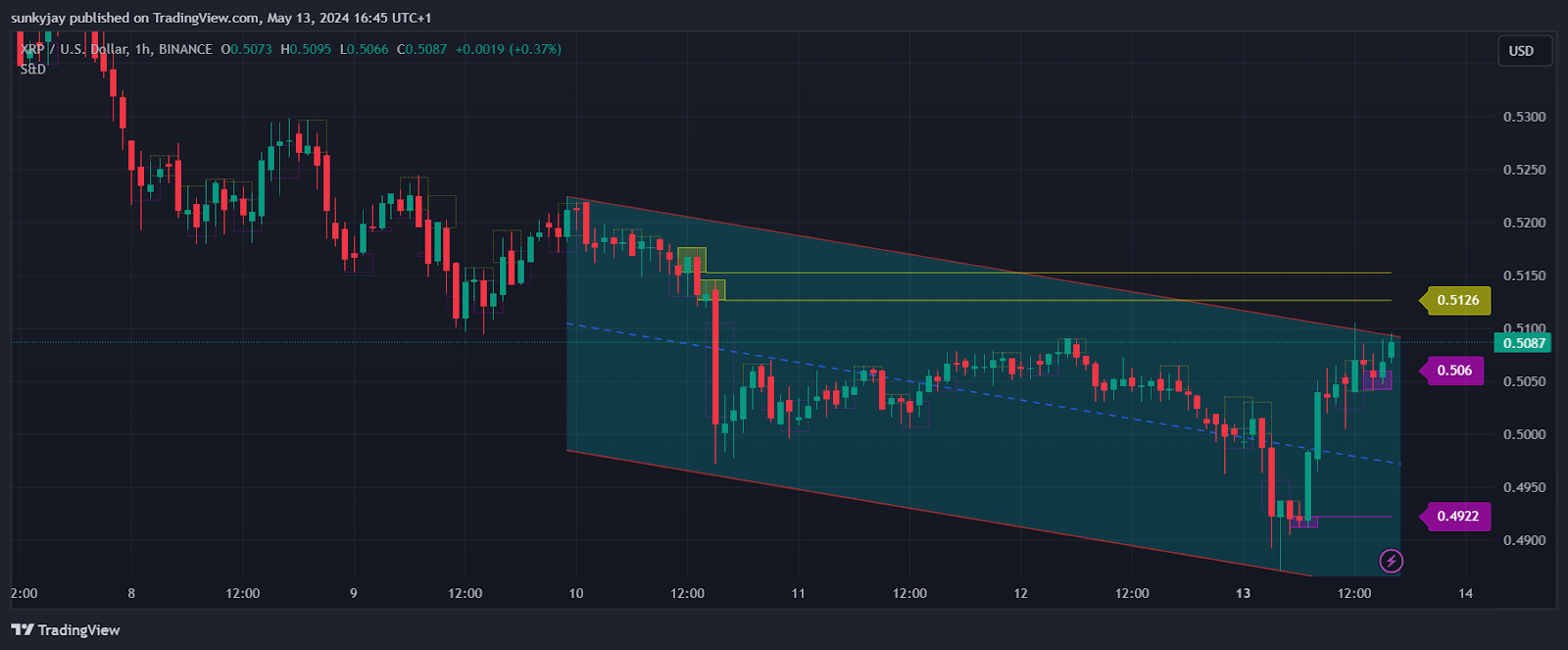Click date label 12 on time axis

[1021, 593]
